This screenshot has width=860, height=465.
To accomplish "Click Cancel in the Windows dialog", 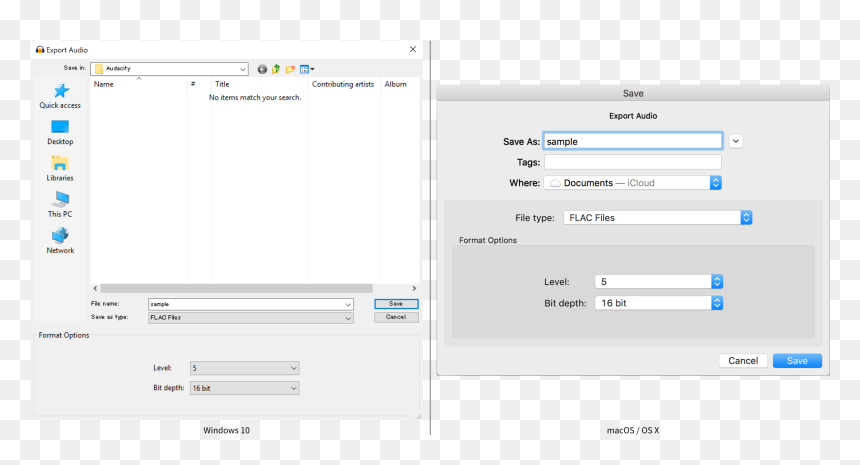I will point(396,317).
